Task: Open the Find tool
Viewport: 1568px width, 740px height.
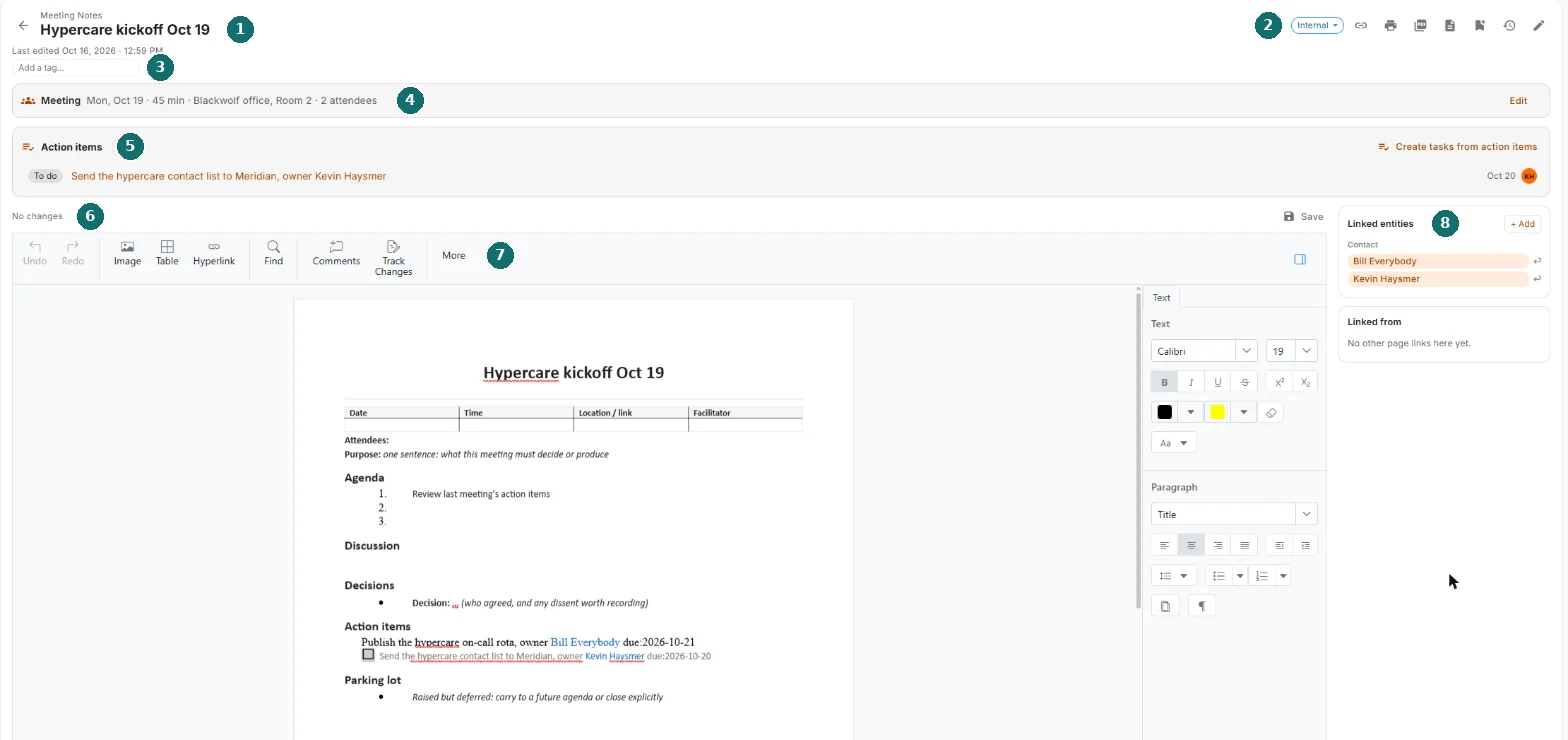Action: (273, 253)
